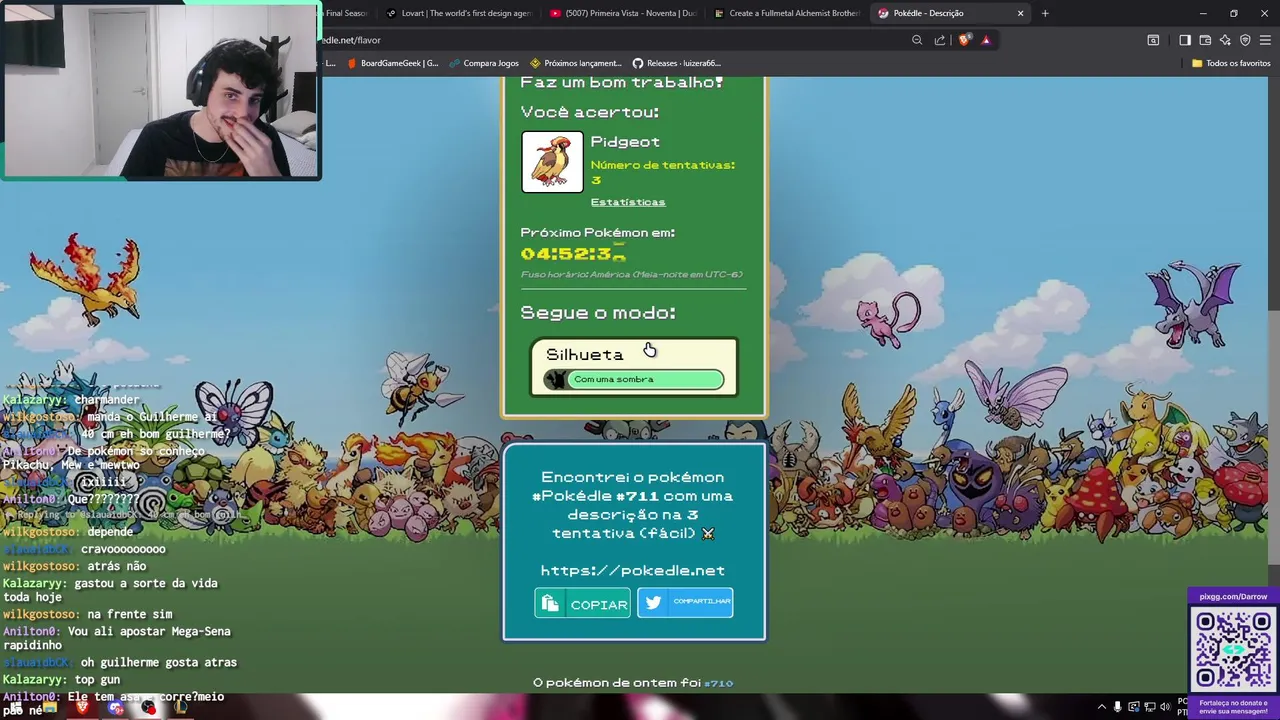The width and height of the screenshot is (1280, 720).
Task: Click the pixgg.com/Darrow label
Action: tap(1233, 596)
